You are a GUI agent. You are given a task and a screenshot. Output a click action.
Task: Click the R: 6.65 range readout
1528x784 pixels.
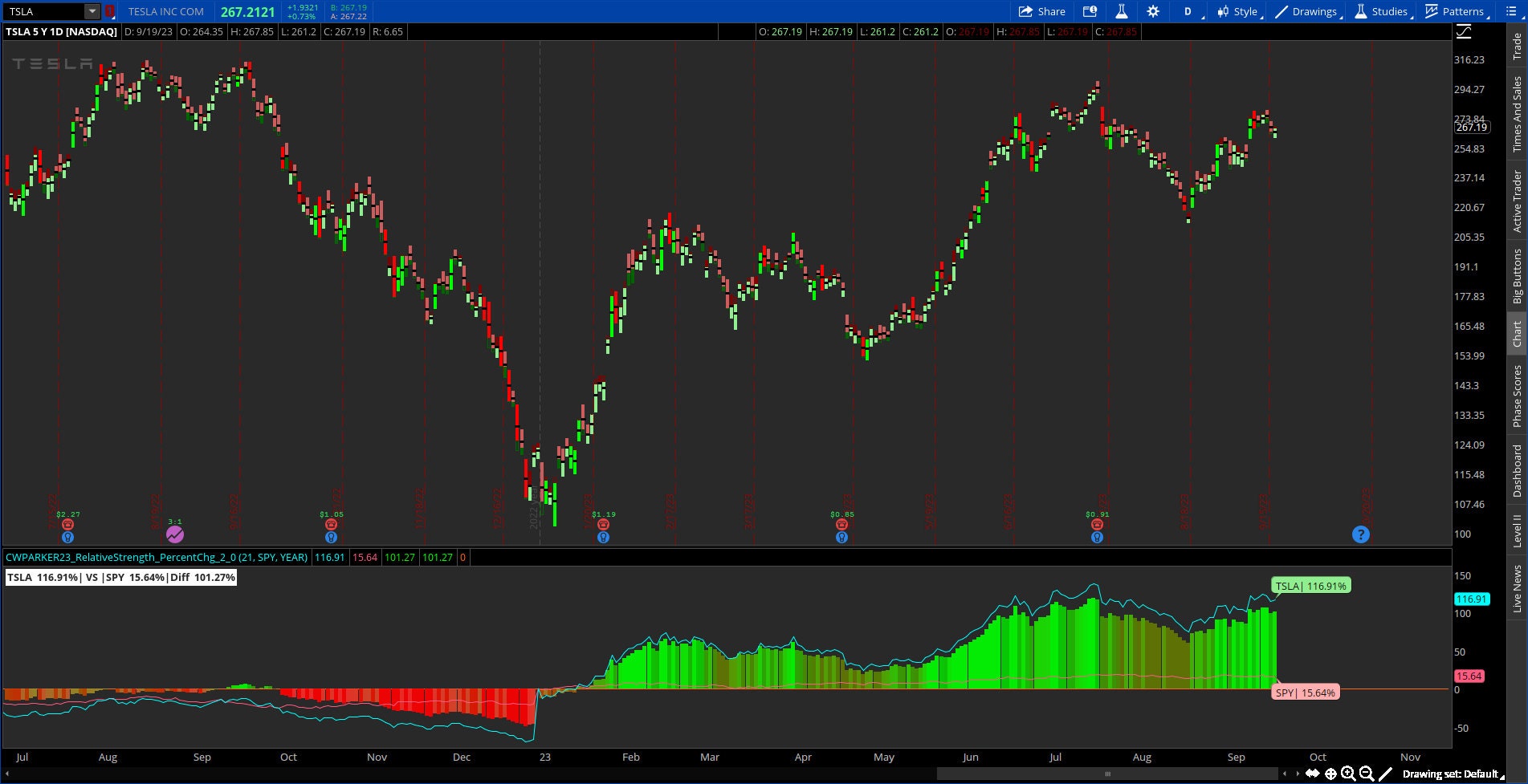click(388, 32)
